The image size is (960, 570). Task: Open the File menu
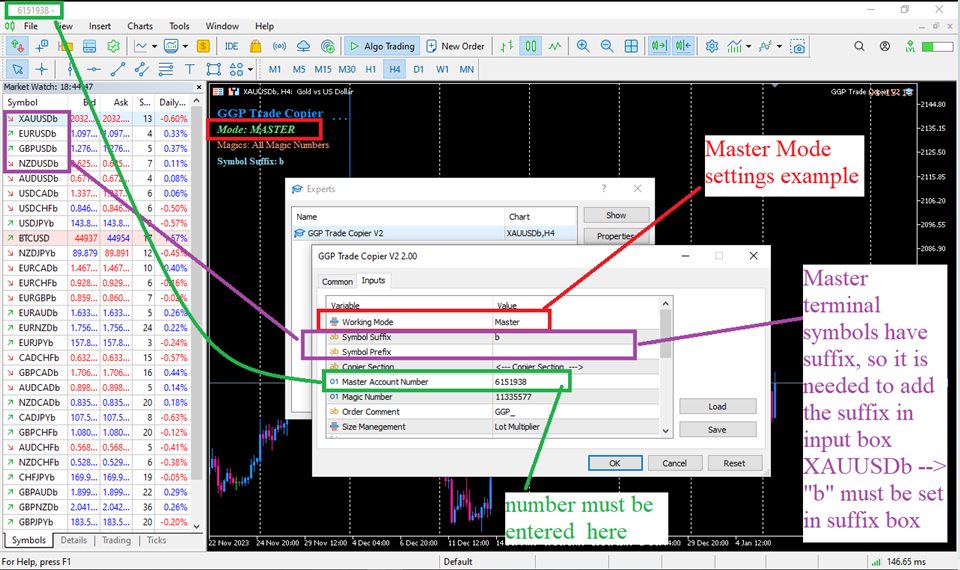(x=31, y=26)
